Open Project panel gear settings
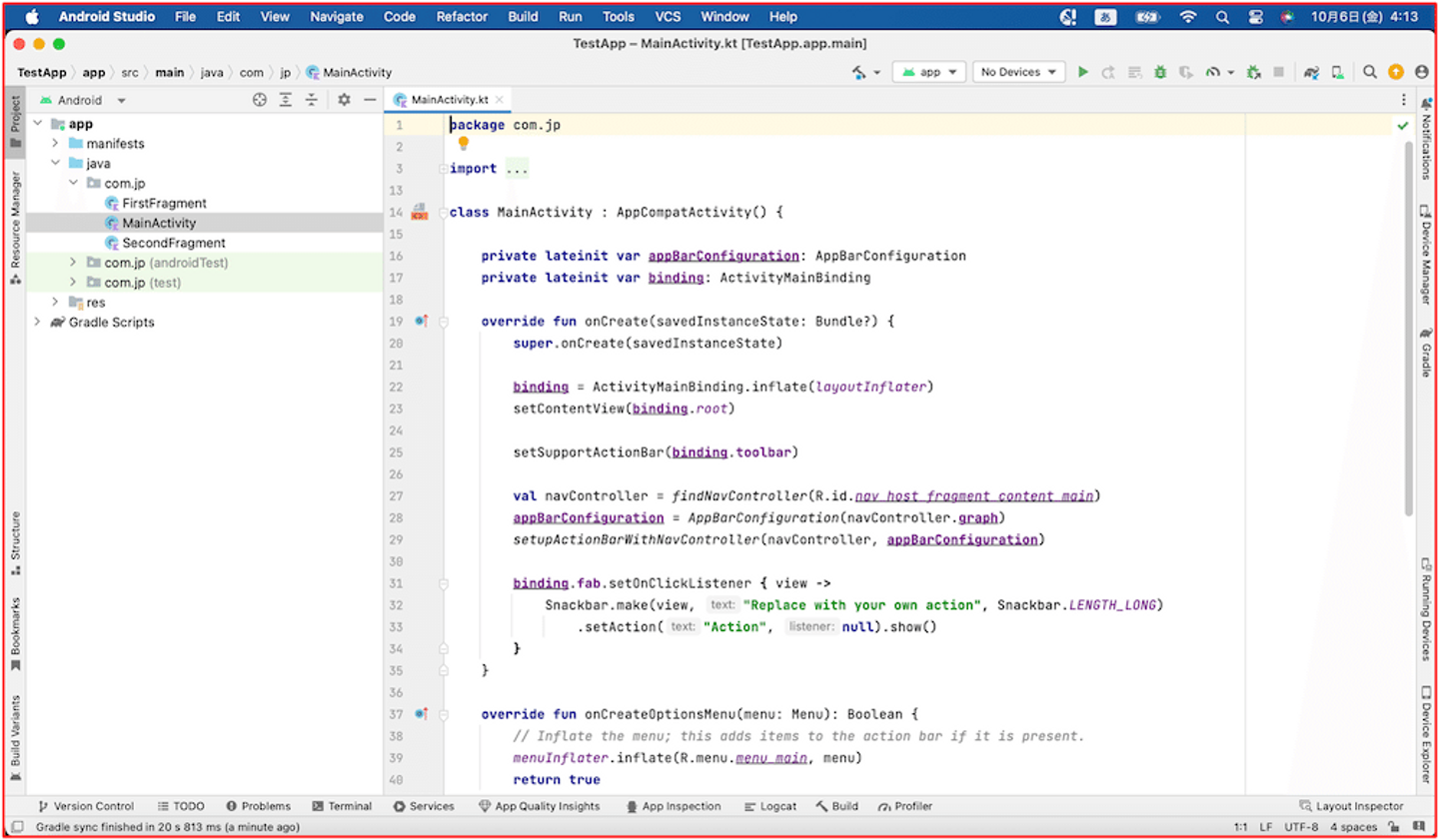Image resolution: width=1439 pixels, height=840 pixels. pyautogui.click(x=344, y=100)
